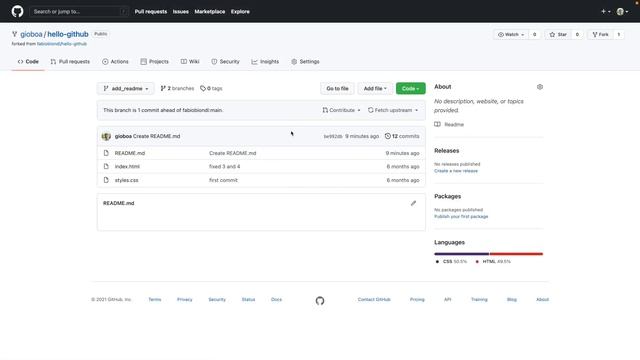Click the red HTML segment of the language bar

click(x=516, y=254)
